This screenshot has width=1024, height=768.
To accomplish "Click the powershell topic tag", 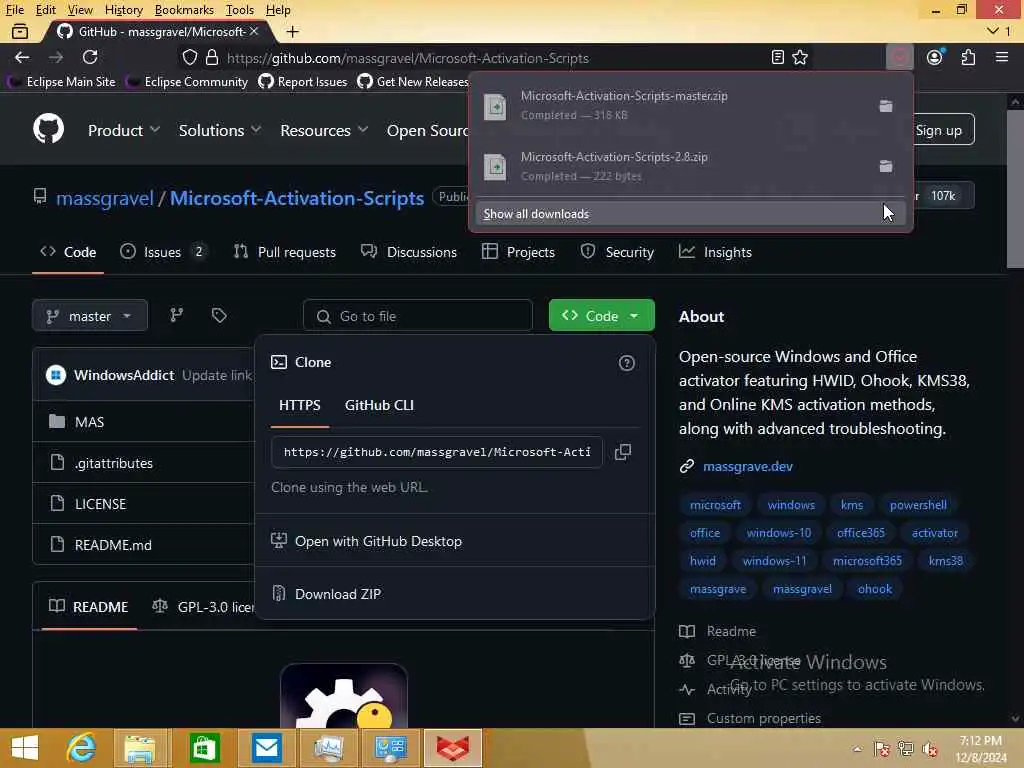I will pyautogui.click(x=918, y=505).
